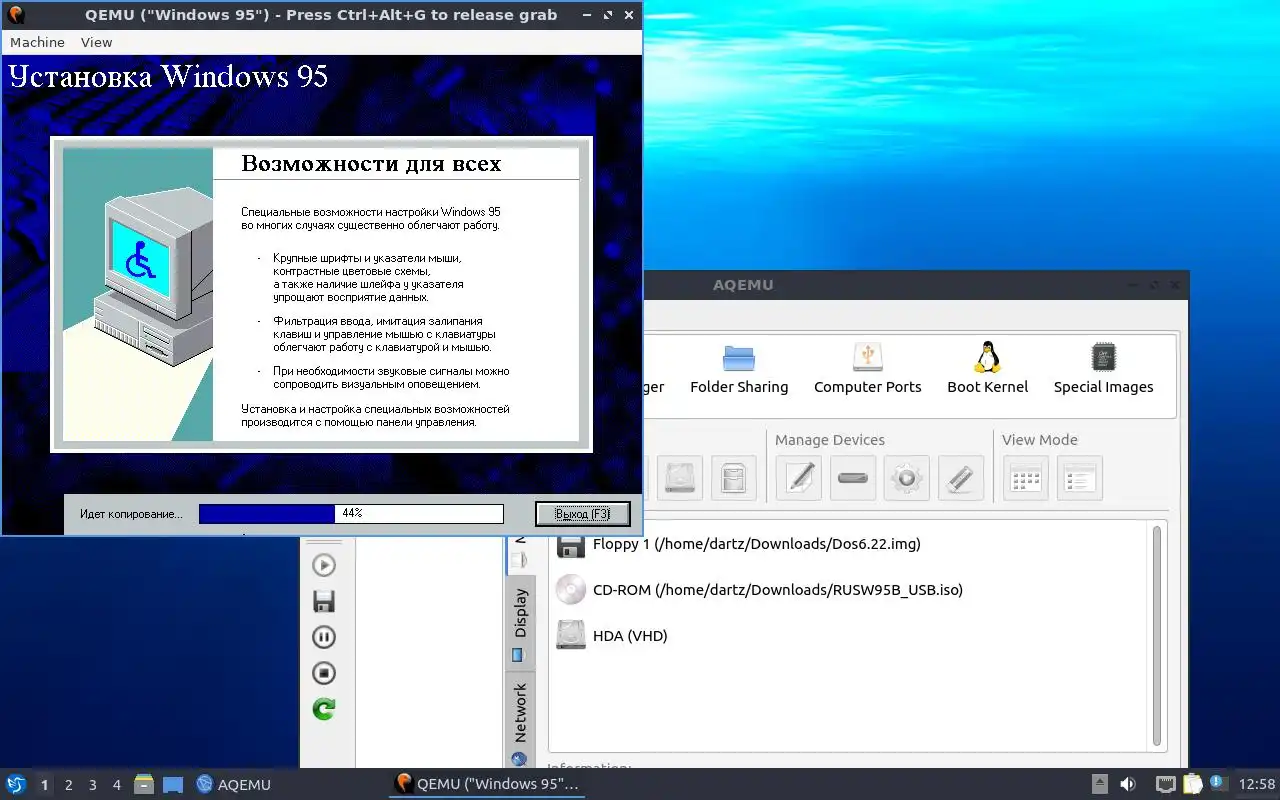1280x800 pixels.
Task: Switch to workspace 1
Action: click(x=44, y=785)
